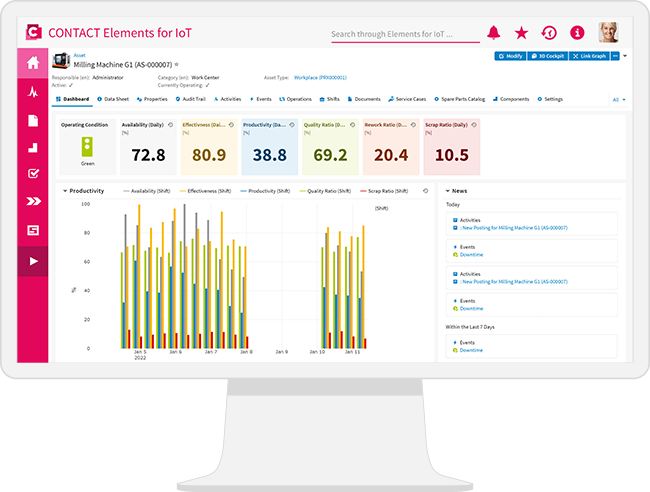Viewport: 650px width, 492px height.
Task: Toggle favorite star next to Milling Machine G1
Action: 177,64
